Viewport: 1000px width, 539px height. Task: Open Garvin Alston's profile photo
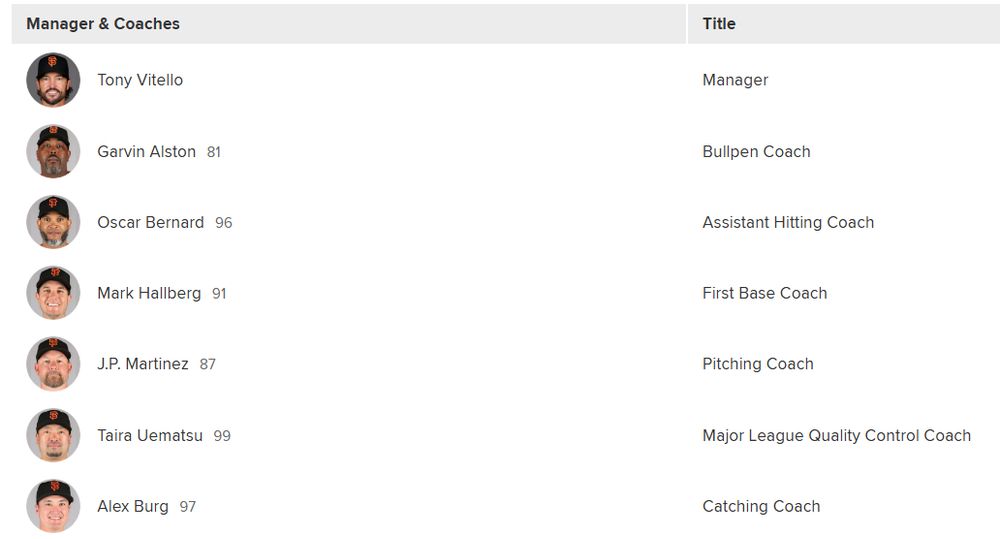pos(53,151)
